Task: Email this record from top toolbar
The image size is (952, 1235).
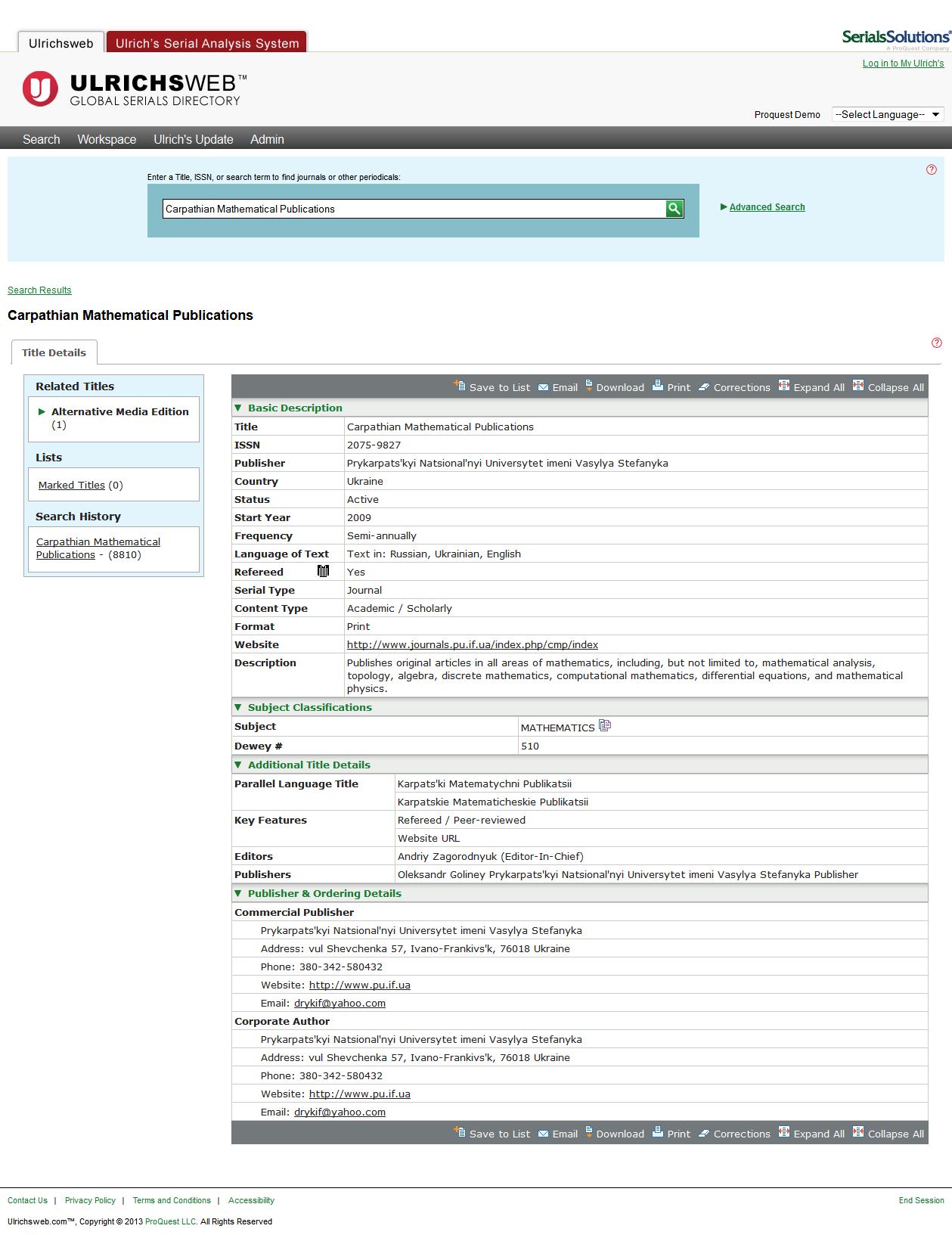Action: 558,387
